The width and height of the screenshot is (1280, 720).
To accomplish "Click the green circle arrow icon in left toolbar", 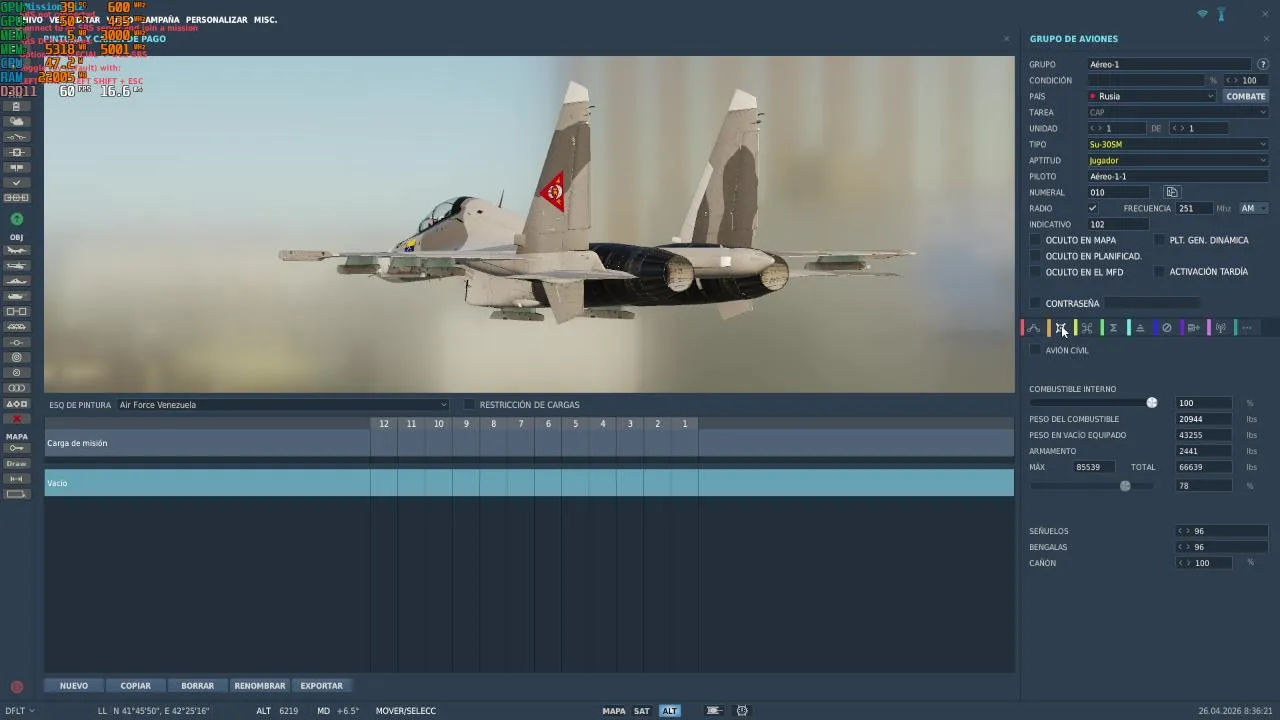I will (17, 219).
